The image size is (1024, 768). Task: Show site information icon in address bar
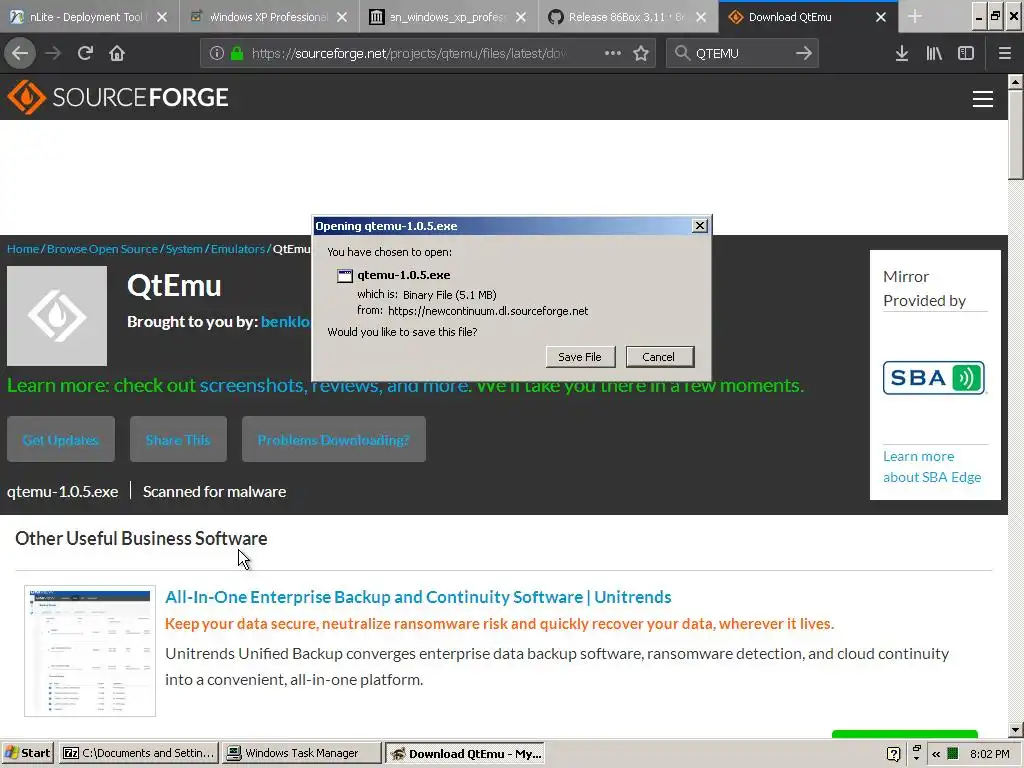(217, 53)
